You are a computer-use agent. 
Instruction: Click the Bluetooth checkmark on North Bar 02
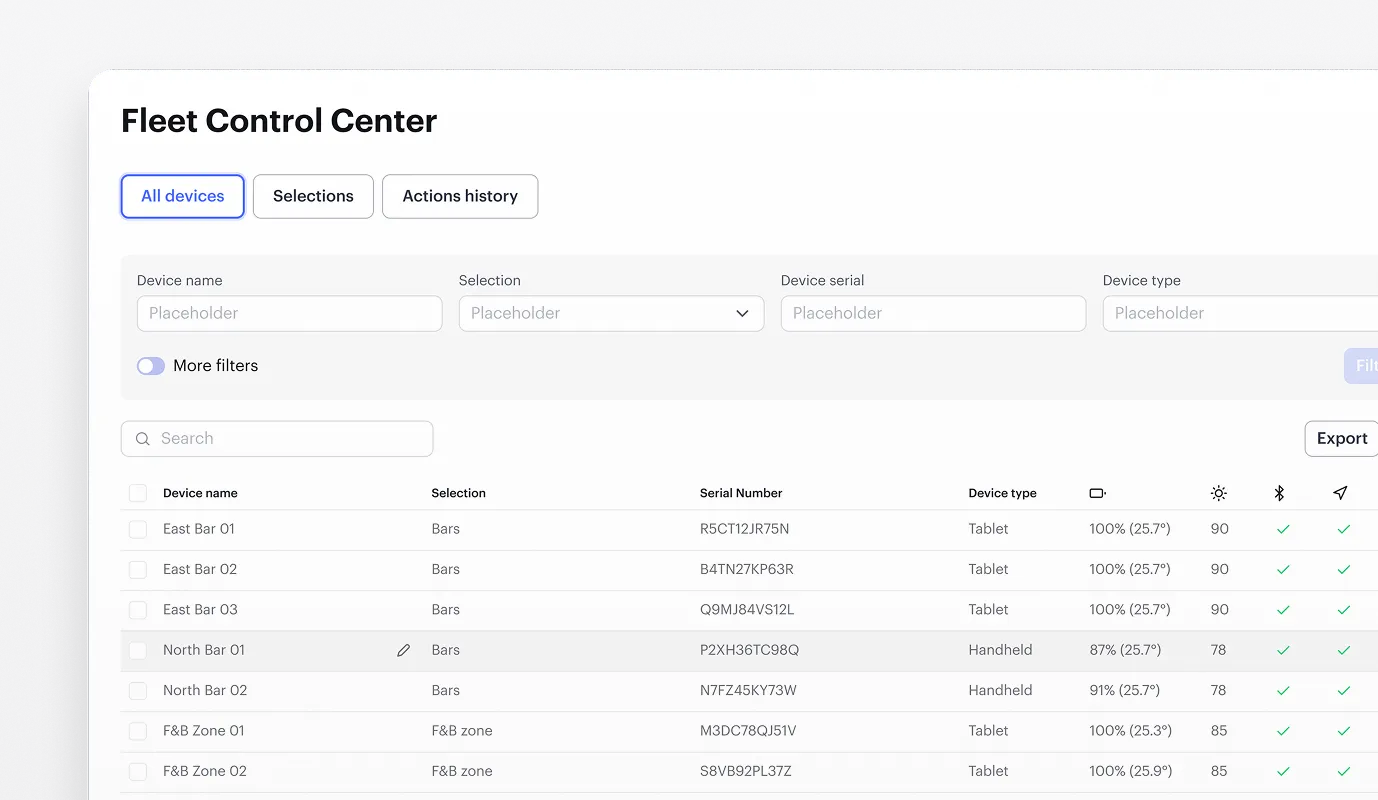point(1283,690)
